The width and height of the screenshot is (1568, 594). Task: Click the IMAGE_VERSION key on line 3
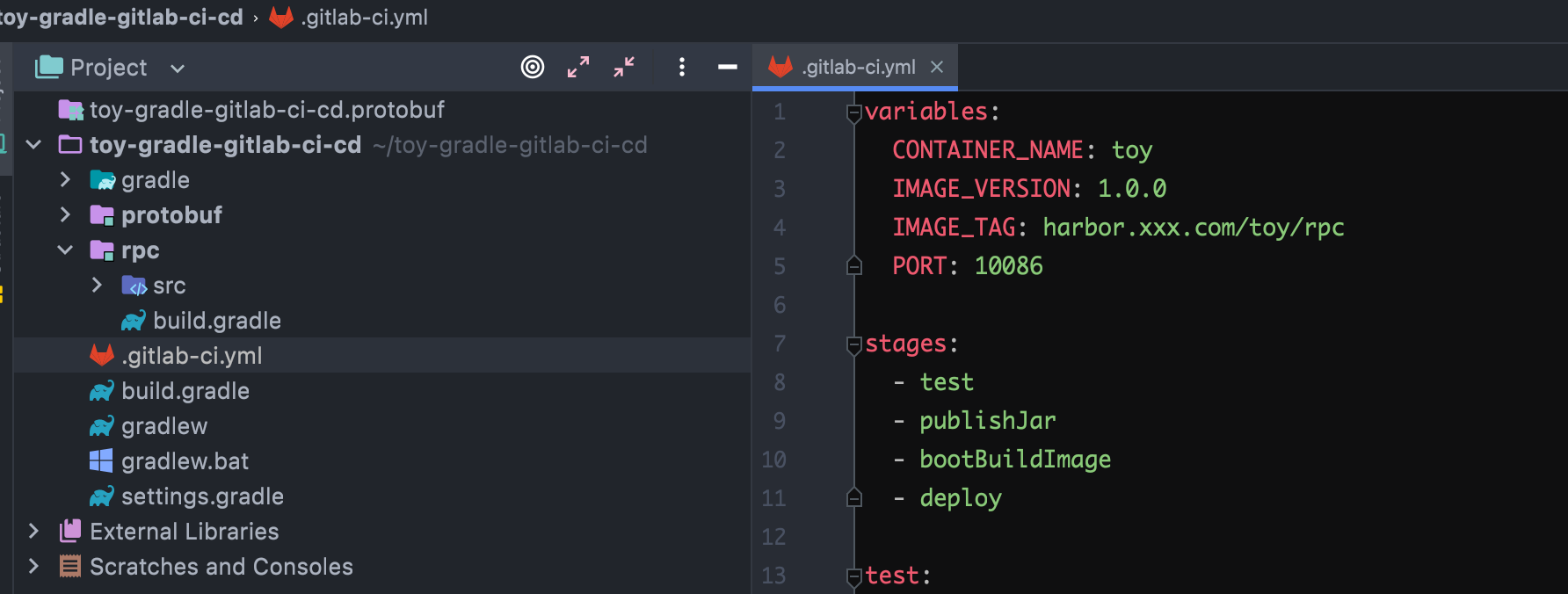click(x=981, y=189)
